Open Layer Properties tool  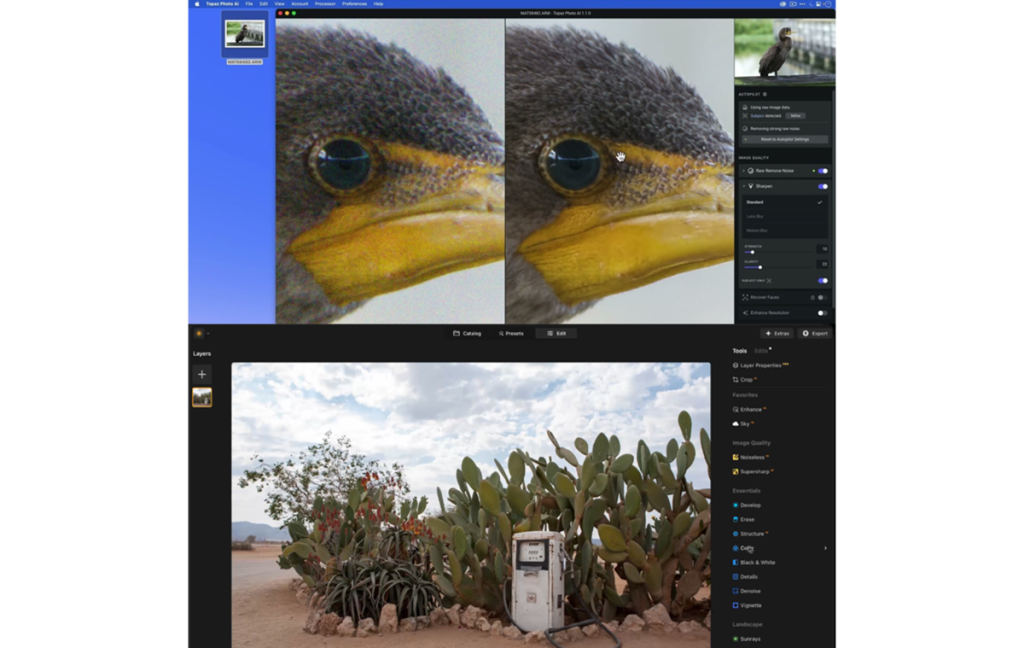click(x=760, y=365)
